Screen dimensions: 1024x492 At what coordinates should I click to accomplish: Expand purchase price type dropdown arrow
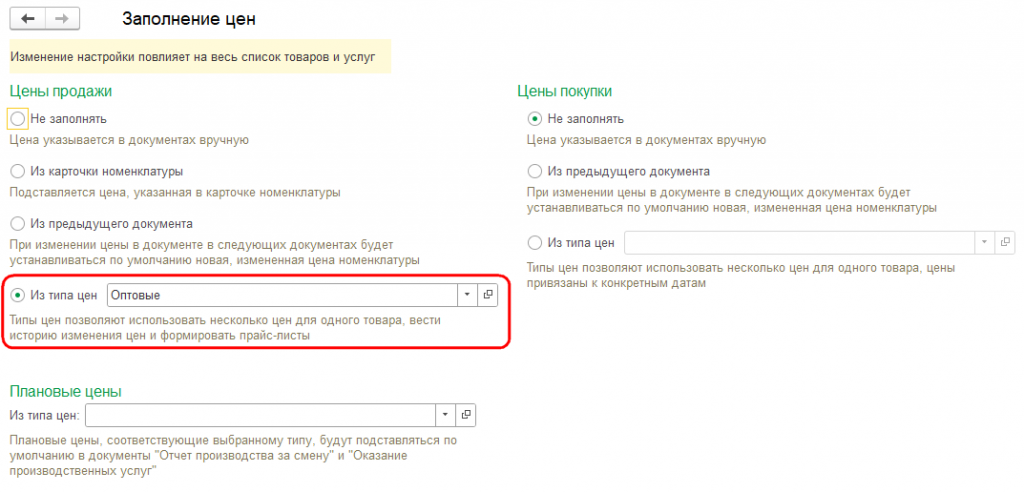pos(984,242)
